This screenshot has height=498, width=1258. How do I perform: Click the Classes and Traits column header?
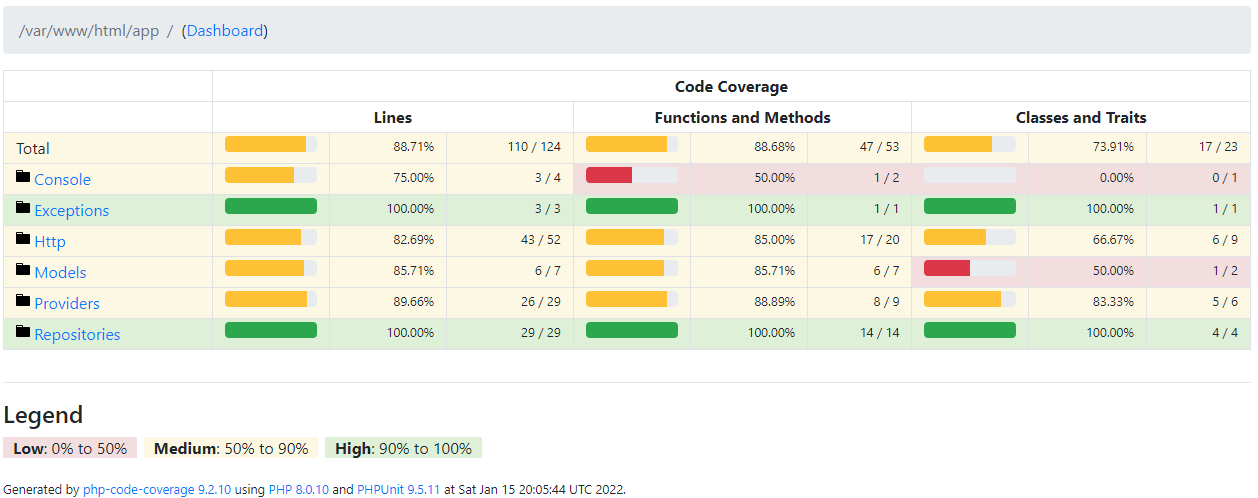click(x=1081, y=117)
